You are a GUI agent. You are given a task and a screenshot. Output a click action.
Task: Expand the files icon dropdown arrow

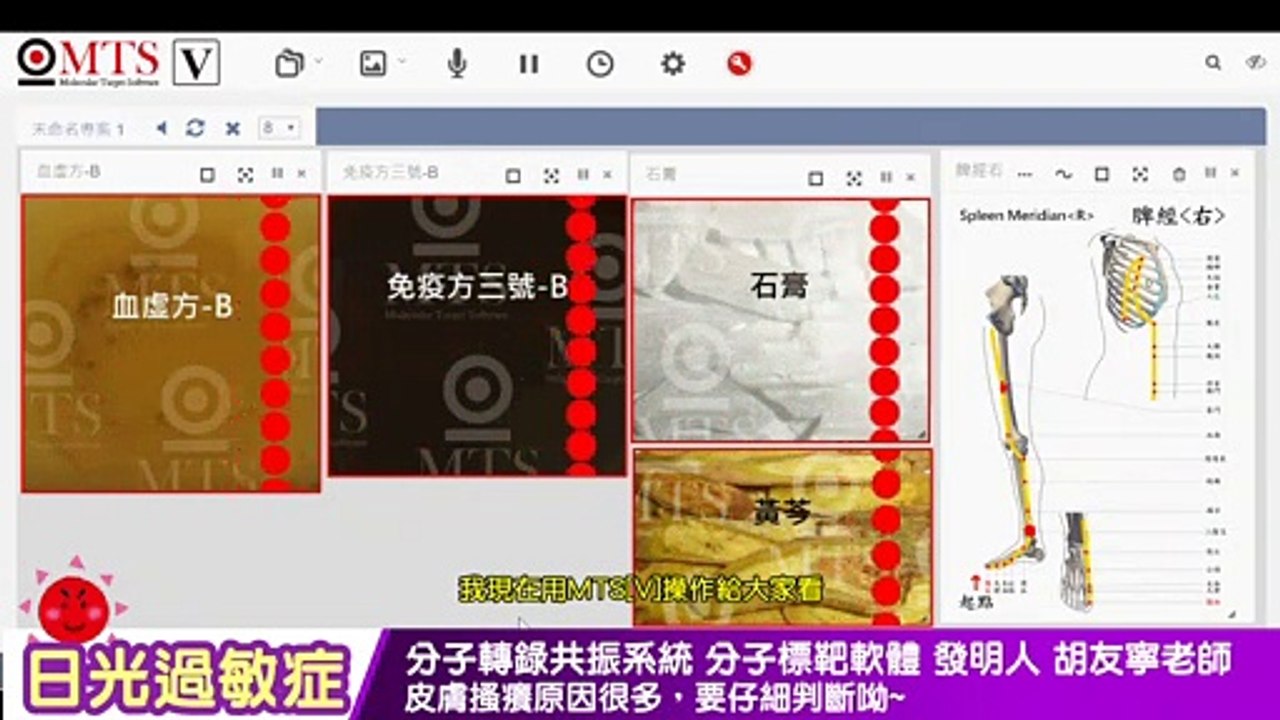click(319, 61)
